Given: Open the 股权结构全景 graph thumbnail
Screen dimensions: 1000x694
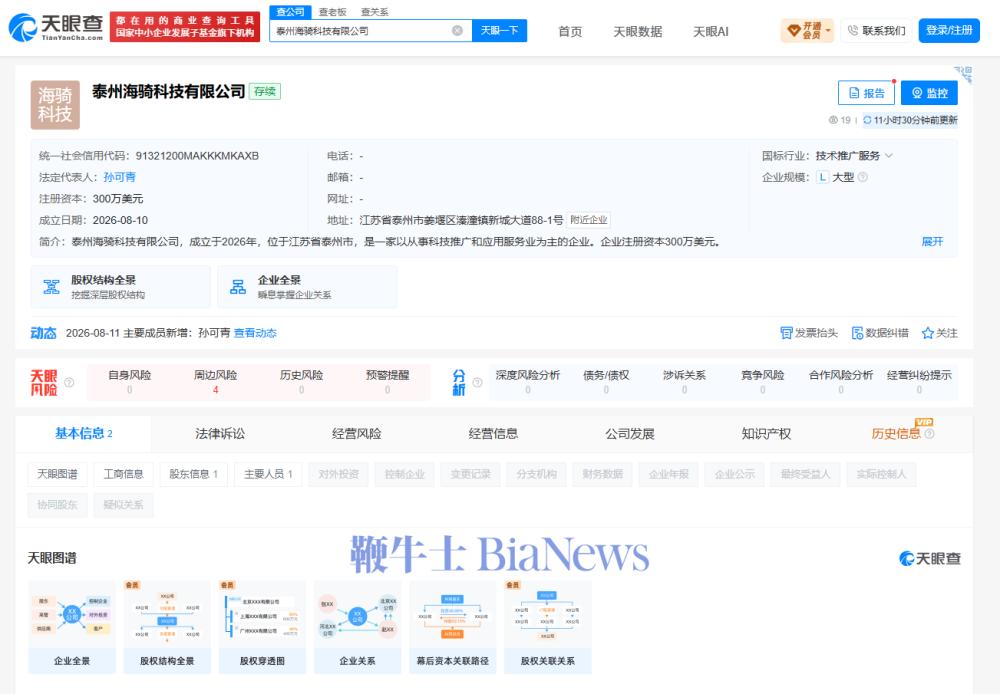Looking at the screenshot, I should (x=167, y=627).
